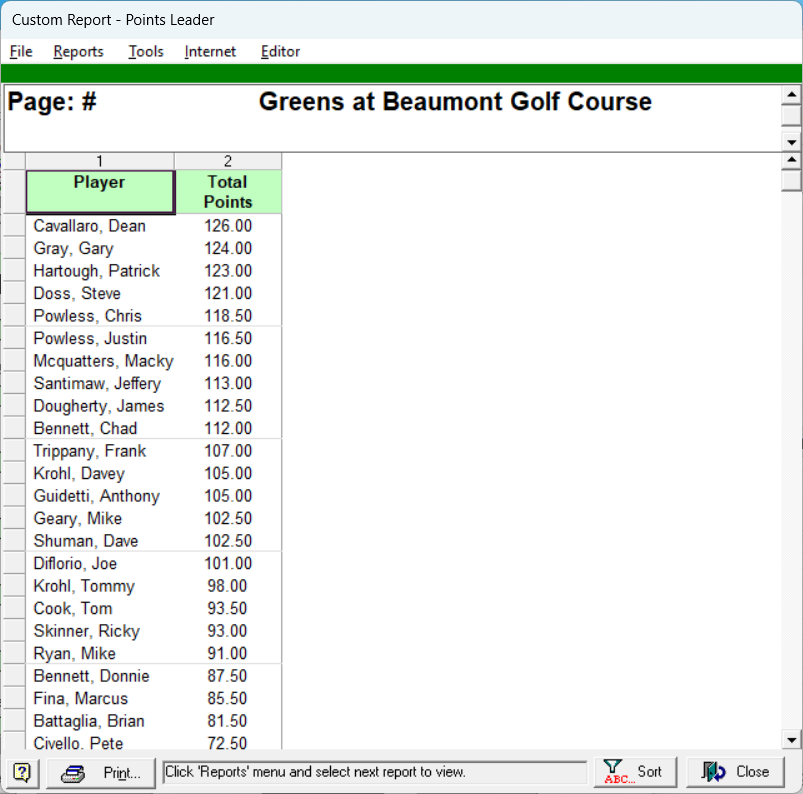Open the Editor menu
The image size is (803, 794).
pos(280,52)
